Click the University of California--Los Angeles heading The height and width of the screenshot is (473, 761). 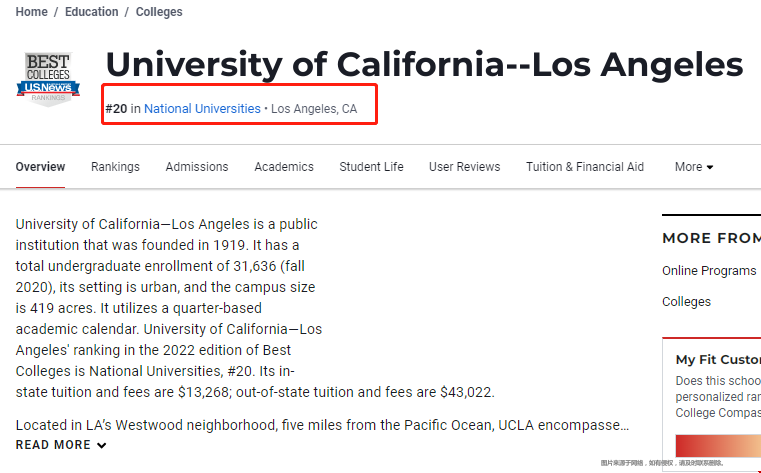[x=424, y=65]
